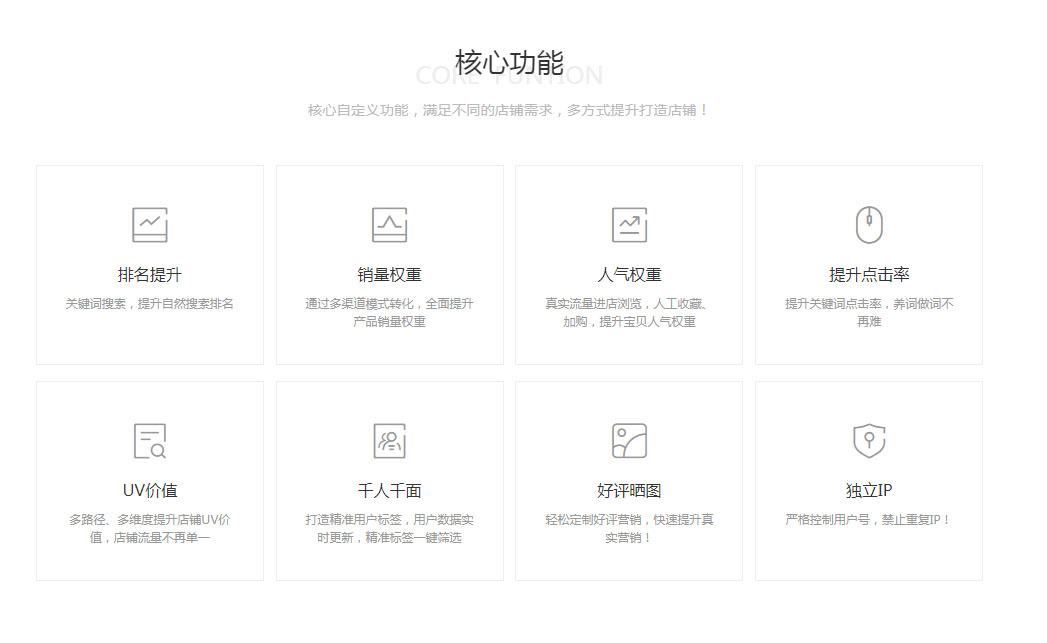
Task: Click the UV价值 title
Action: (x=150, y=491)
